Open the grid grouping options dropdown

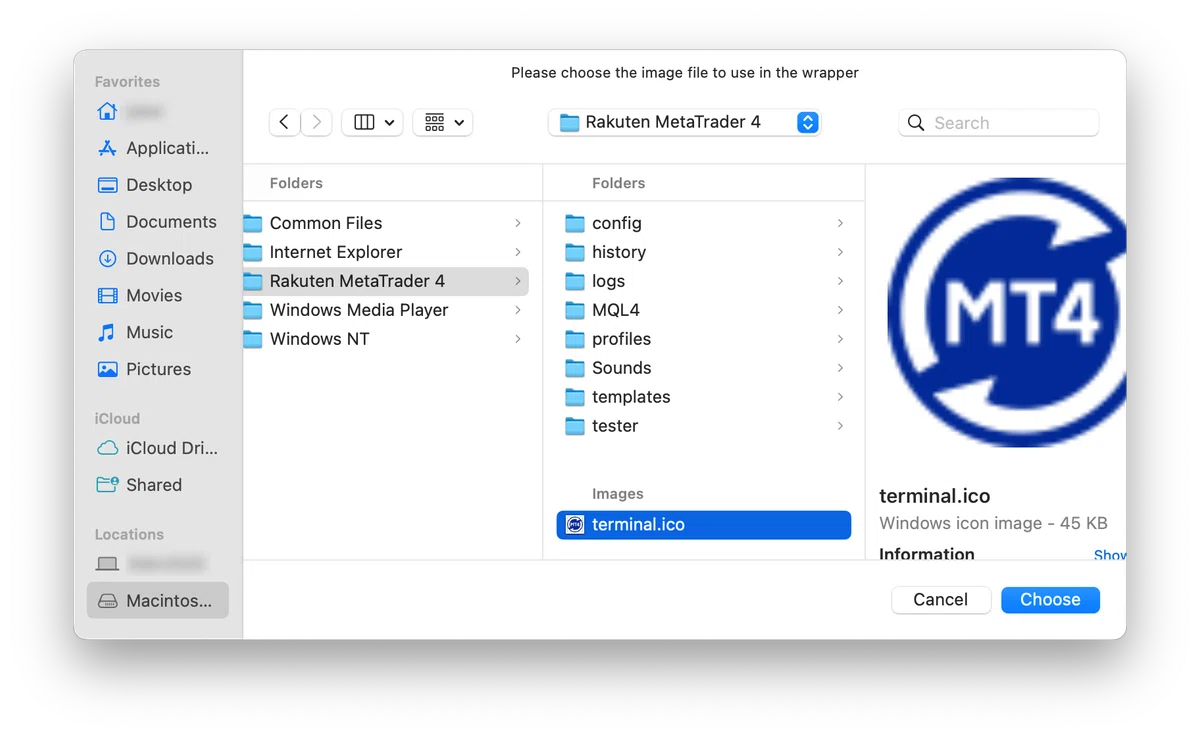click(x=443, y=122)
